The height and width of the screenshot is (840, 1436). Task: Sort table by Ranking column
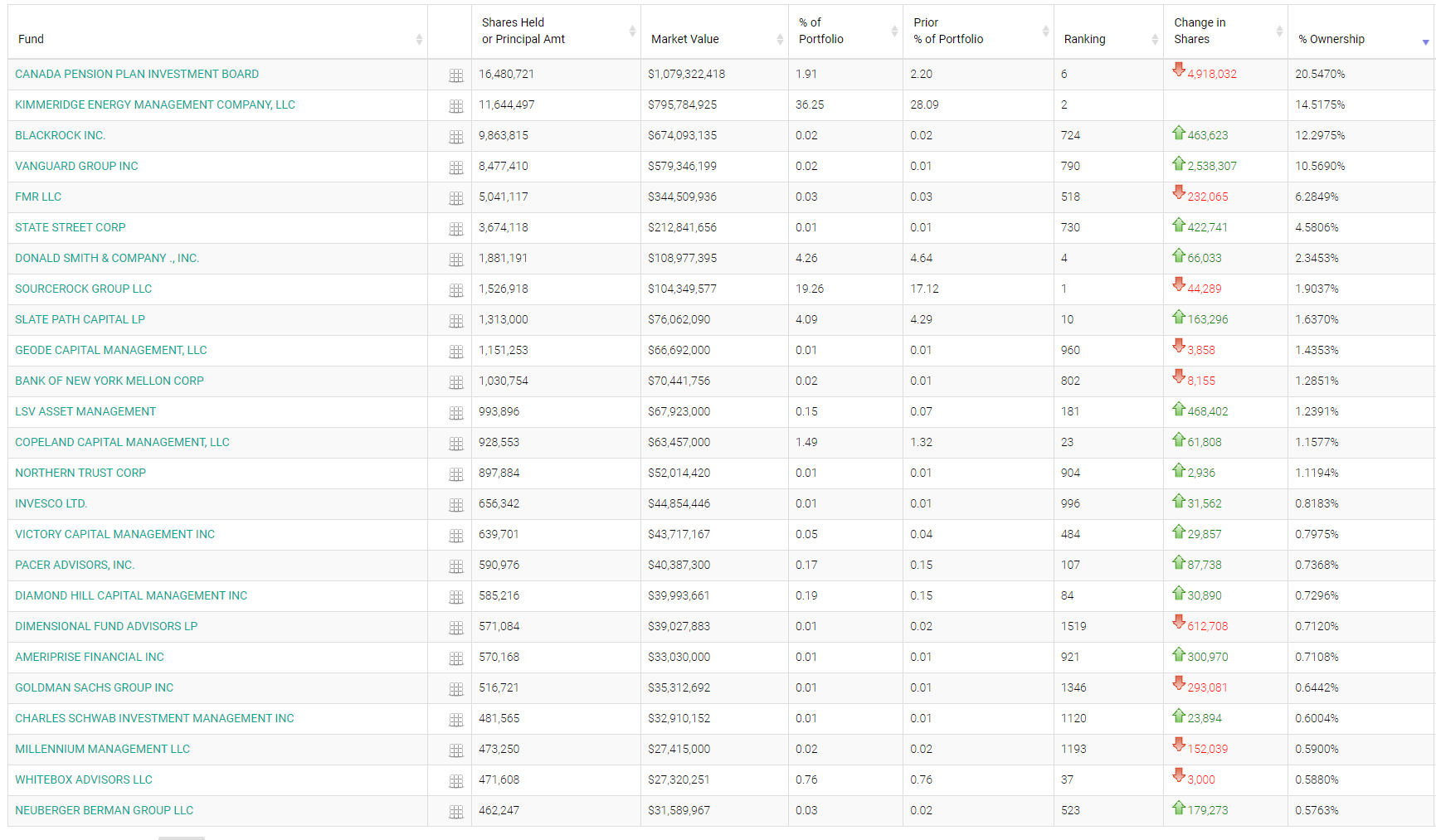tap(1108, 32)
